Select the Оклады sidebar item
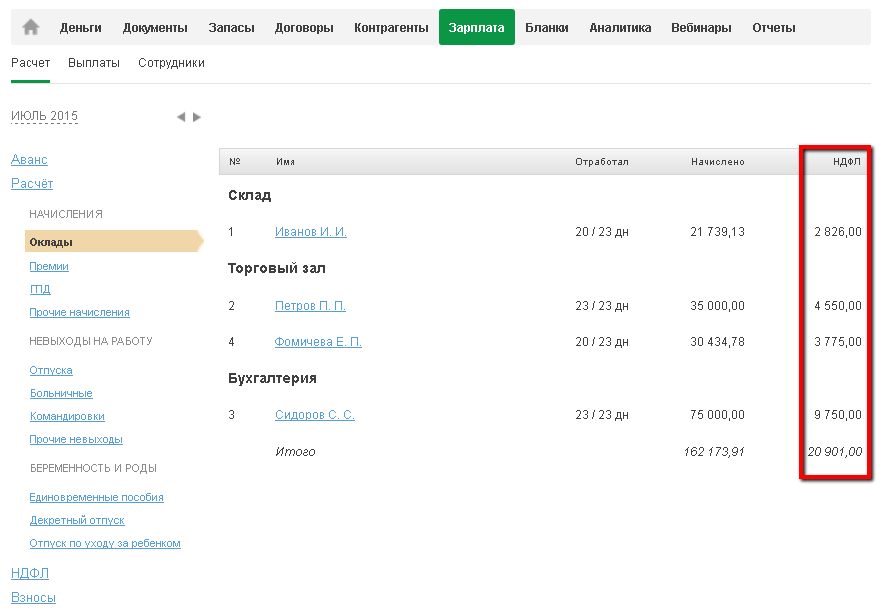The height and width of the screenshot is (616, 882). pyautogui.click(x=51, y=242)
